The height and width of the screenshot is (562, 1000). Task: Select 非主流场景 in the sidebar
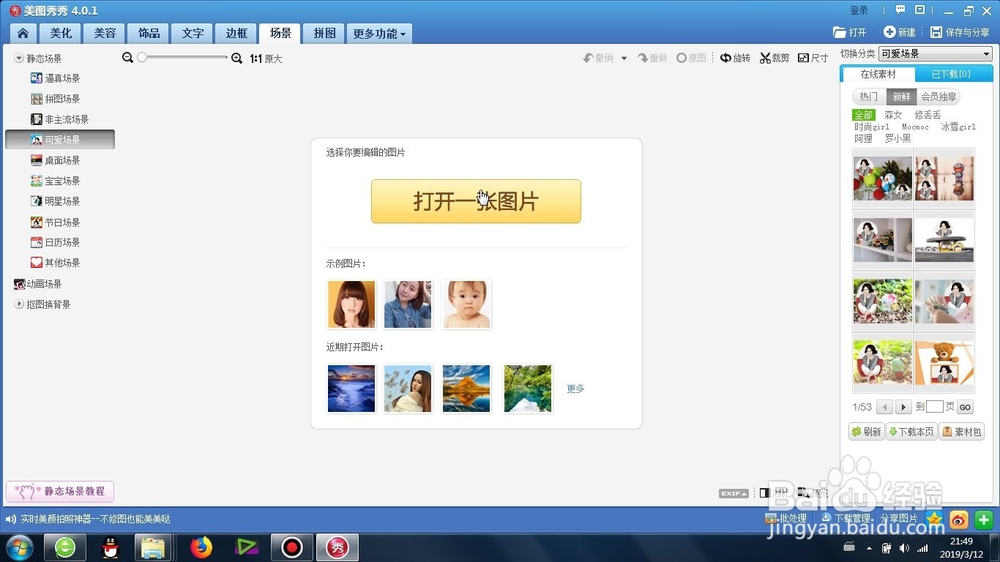[60, 119]
